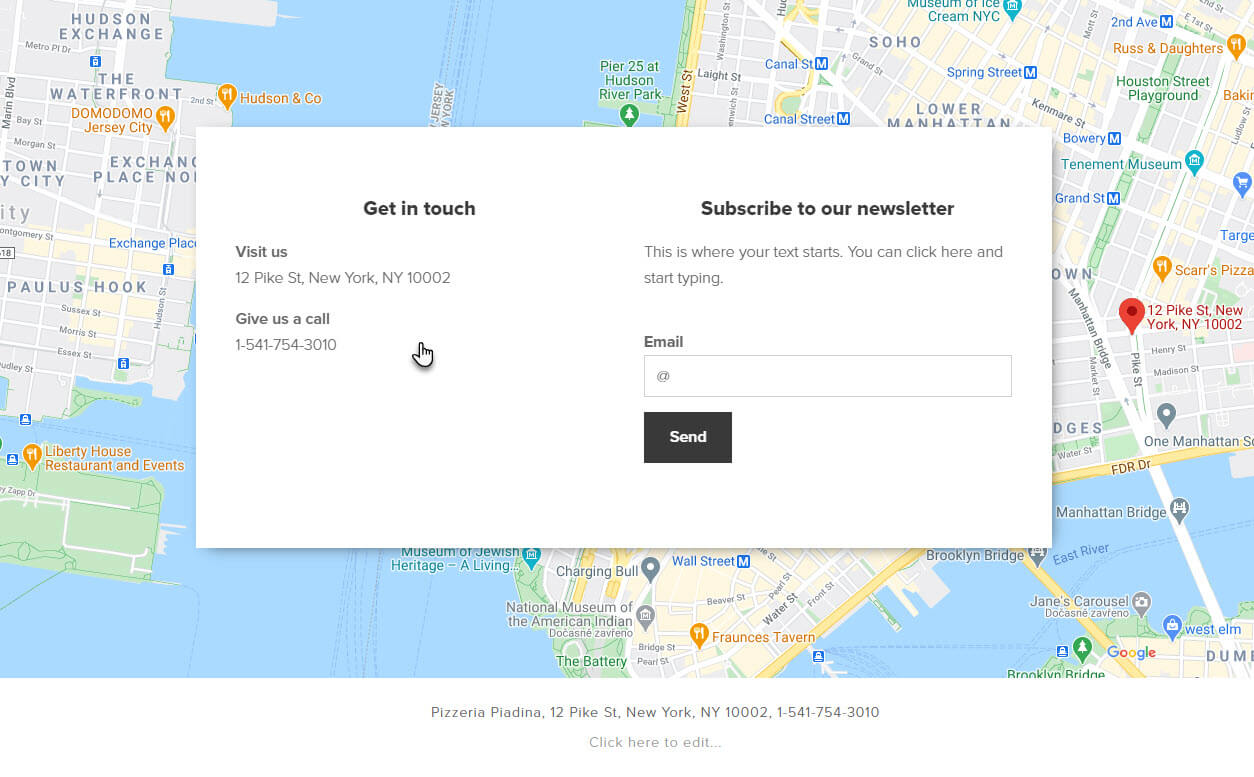Viewport: 1254px width, 777px height.
Task: Open the Tenement Museum map marker
Action: click(x=1194, y=161)
